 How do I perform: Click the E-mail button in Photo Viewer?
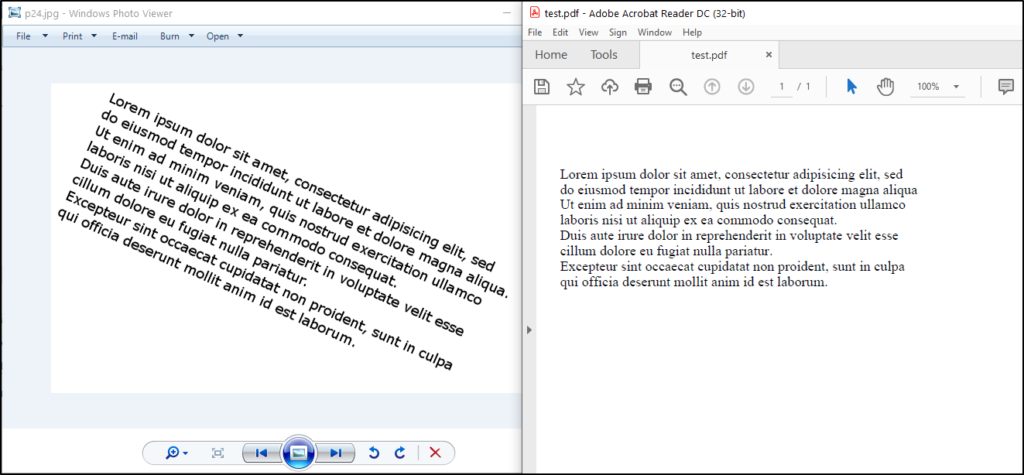124,36
